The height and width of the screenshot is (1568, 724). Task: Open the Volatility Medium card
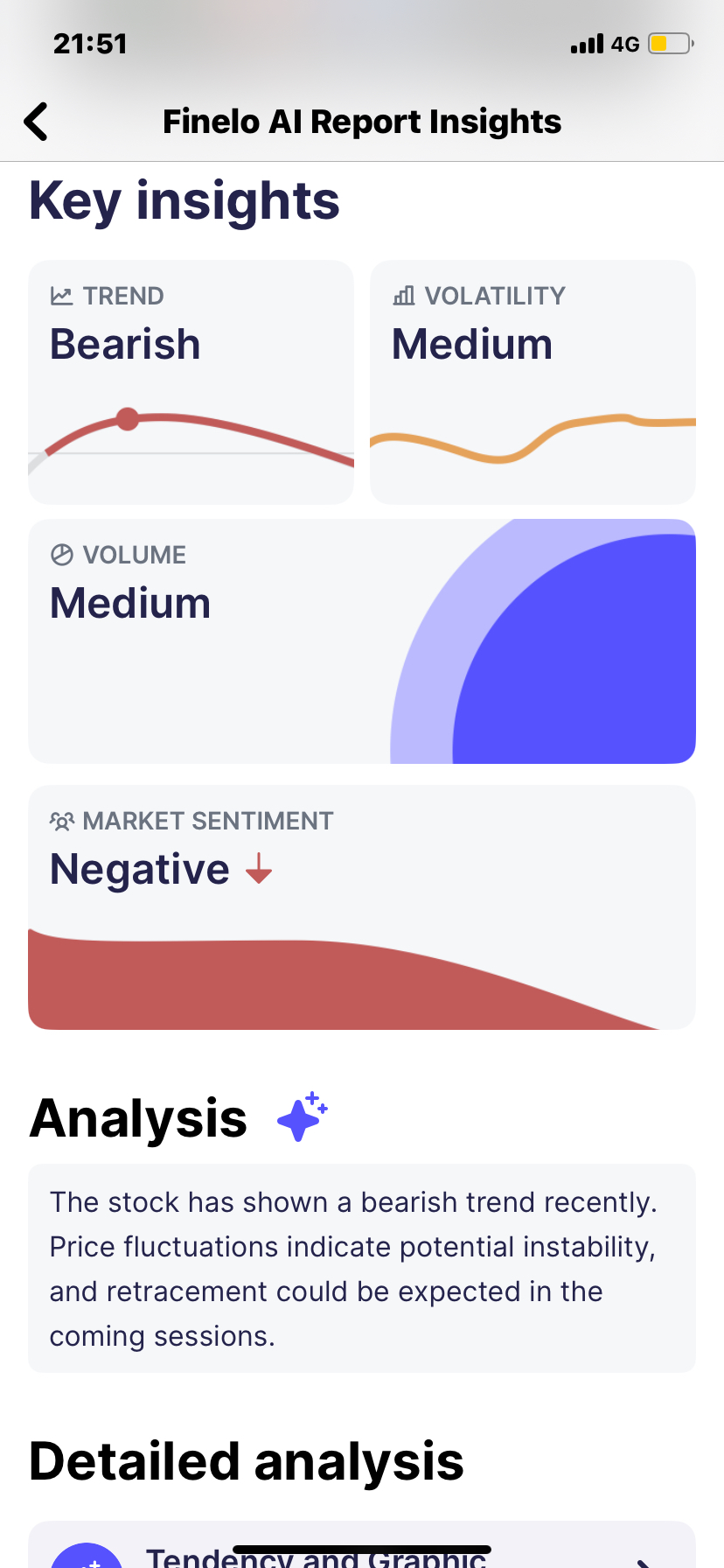(x=533, y=382)
